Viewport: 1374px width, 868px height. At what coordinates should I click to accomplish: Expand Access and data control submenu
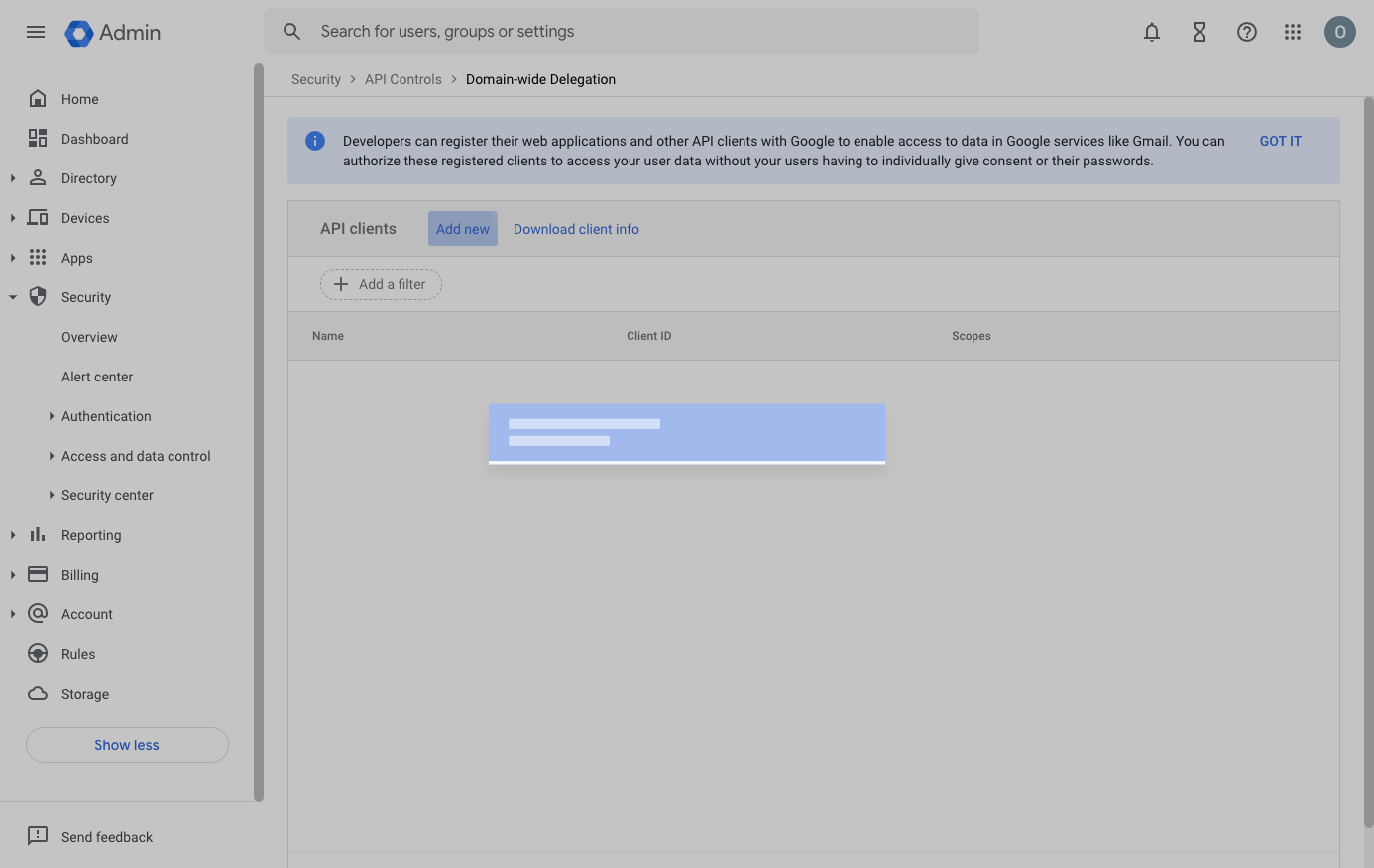point(52,456)
